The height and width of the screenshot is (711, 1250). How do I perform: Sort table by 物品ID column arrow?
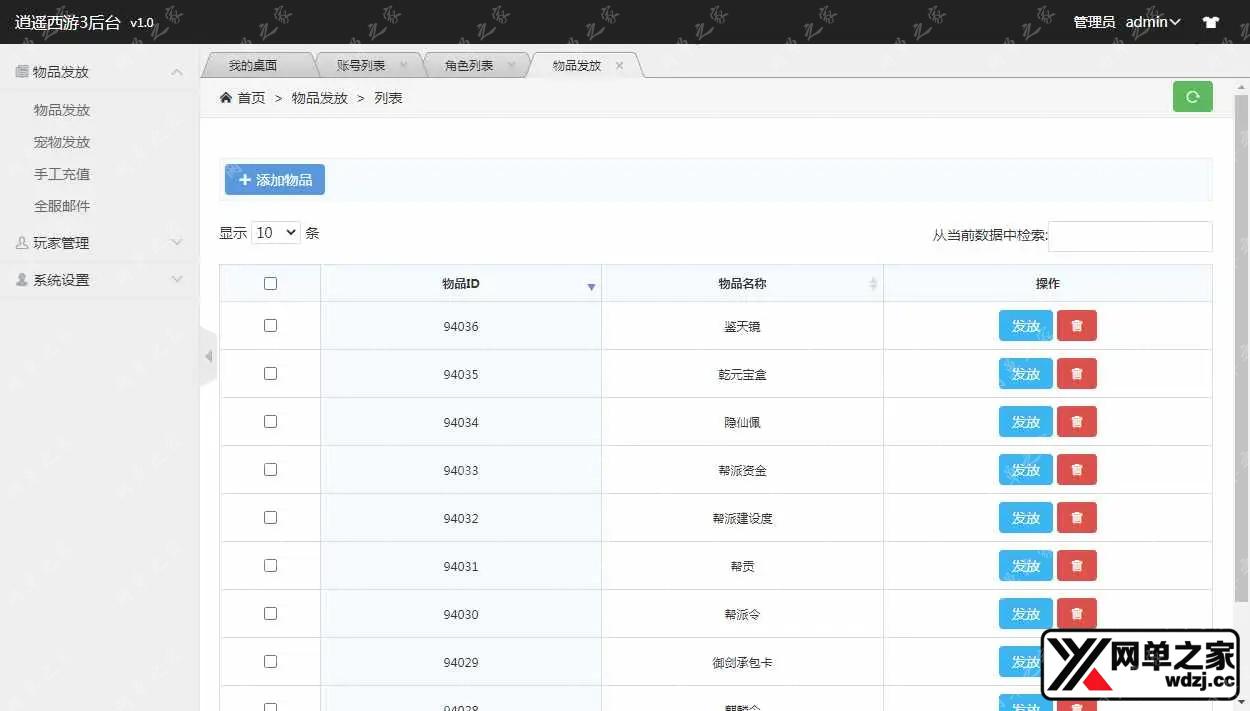(591, 286)
